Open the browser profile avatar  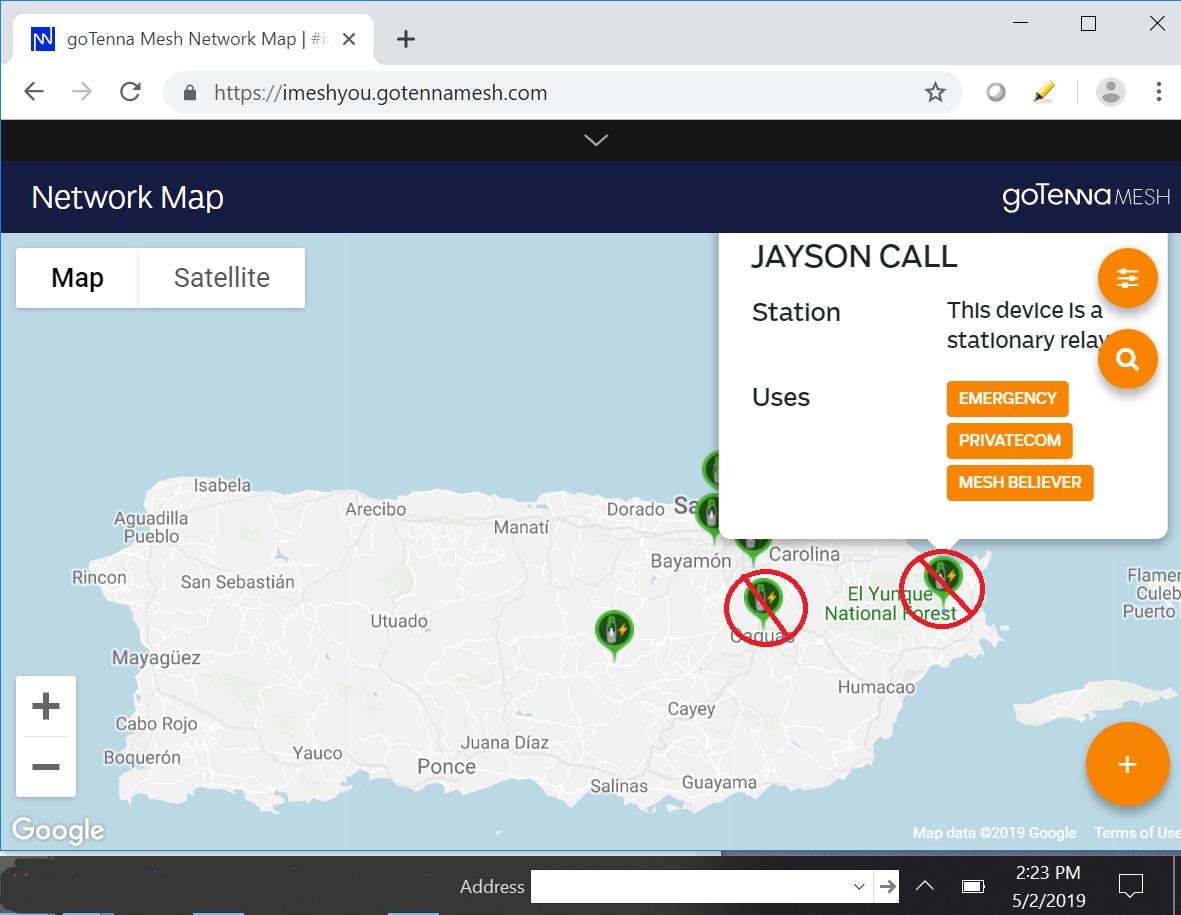point(1110,92)
